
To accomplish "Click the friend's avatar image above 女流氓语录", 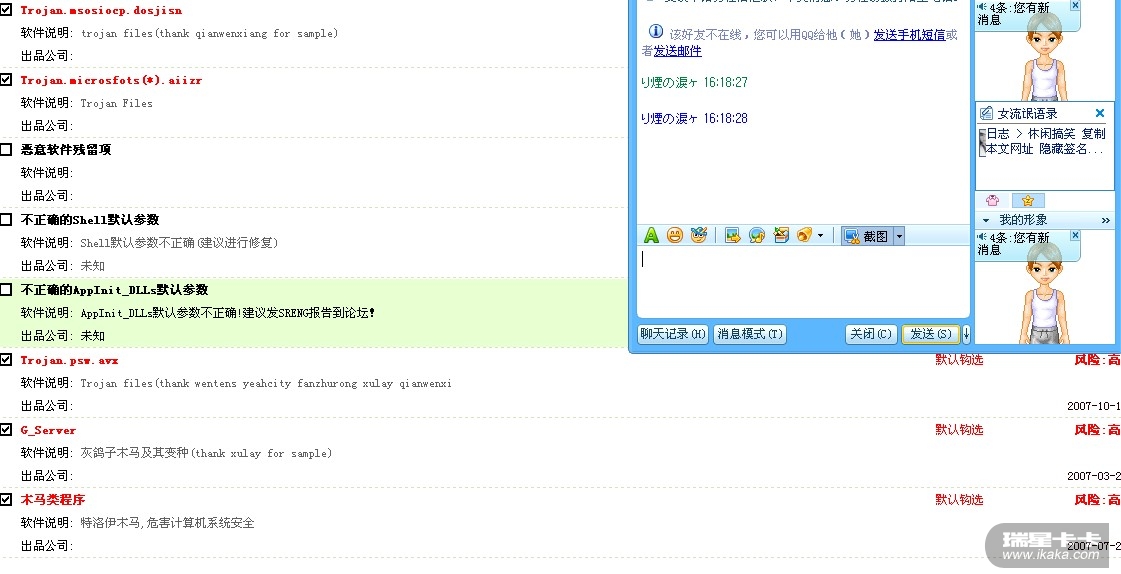I will pos(1045,57).
